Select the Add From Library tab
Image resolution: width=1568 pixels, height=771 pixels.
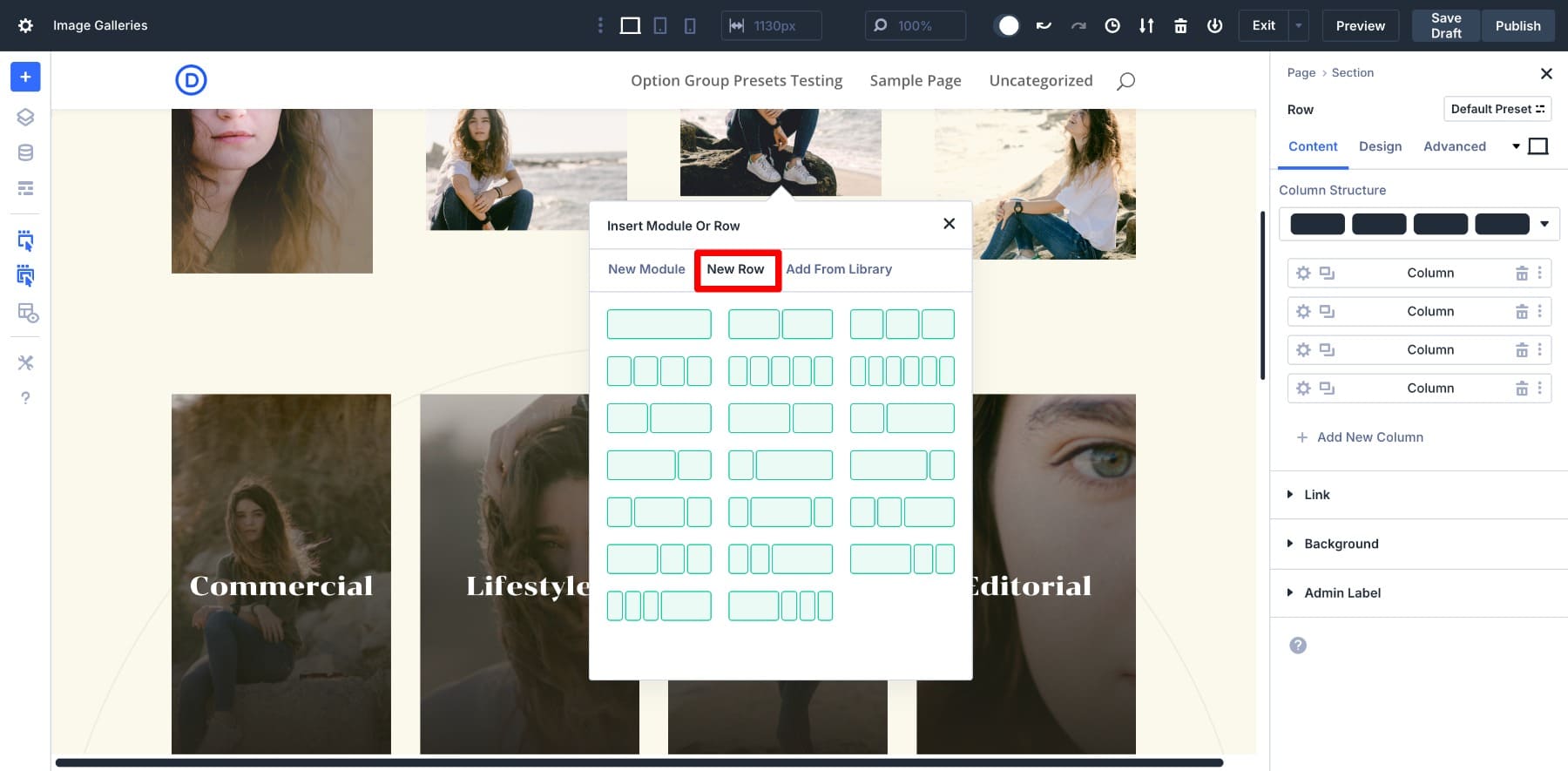[x=839, y=269]
